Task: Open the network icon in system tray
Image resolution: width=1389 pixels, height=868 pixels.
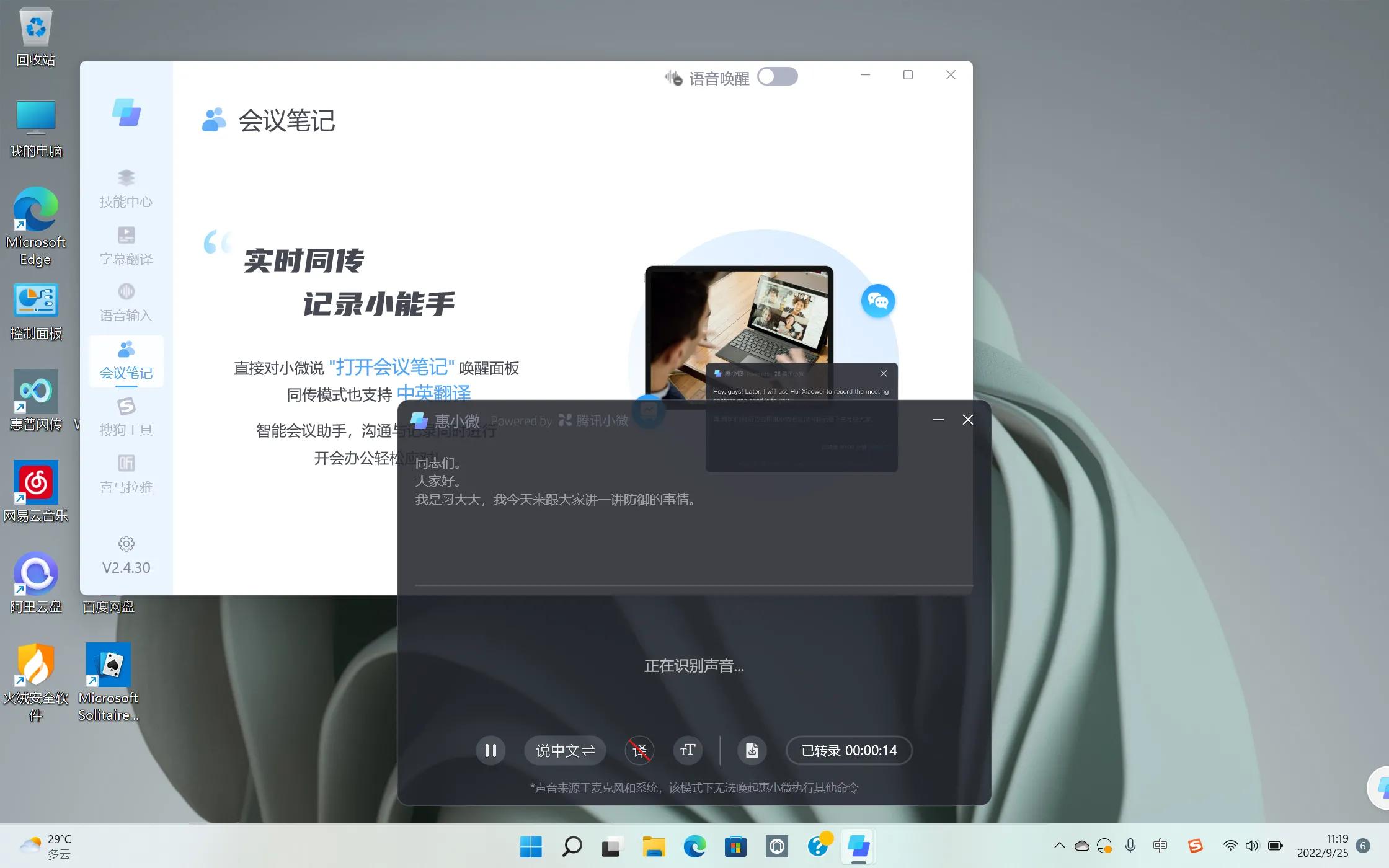Action: coord(1230,845)
